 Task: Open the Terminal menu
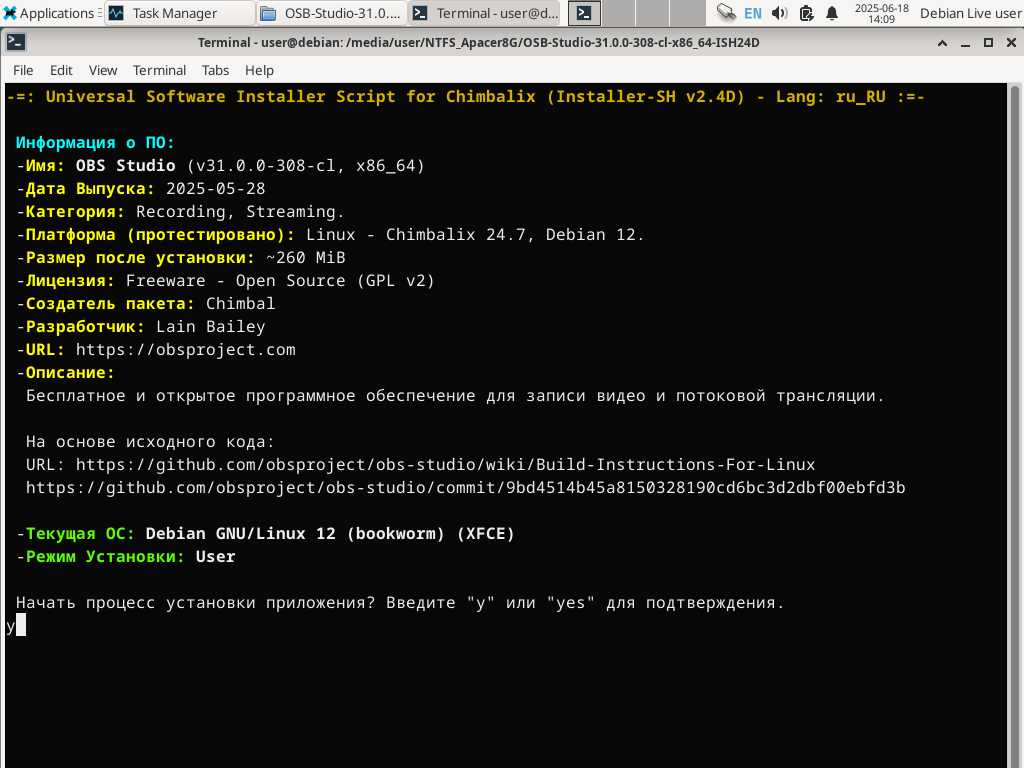click(x=159, y=70)
